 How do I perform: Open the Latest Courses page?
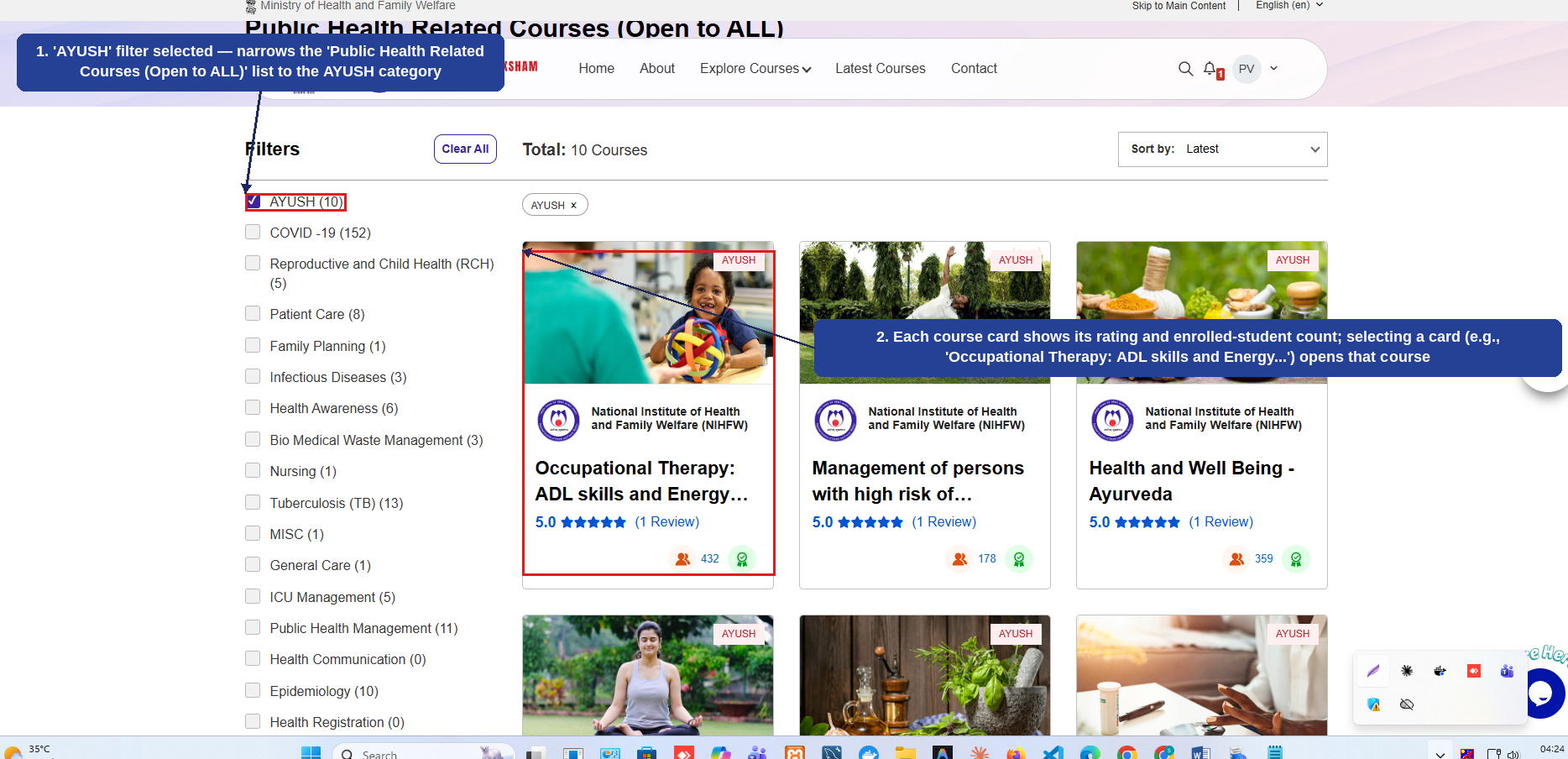881,69
